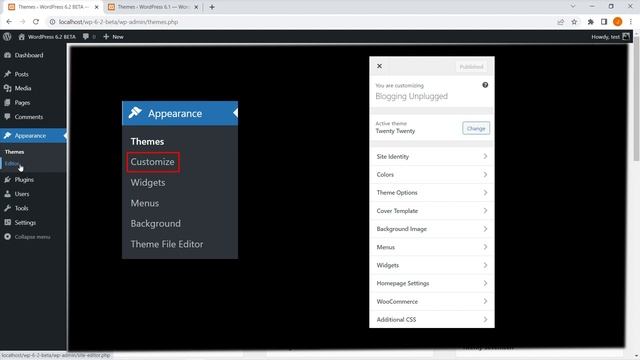Click the plus New button in admin bar

[x=113, y=37]
